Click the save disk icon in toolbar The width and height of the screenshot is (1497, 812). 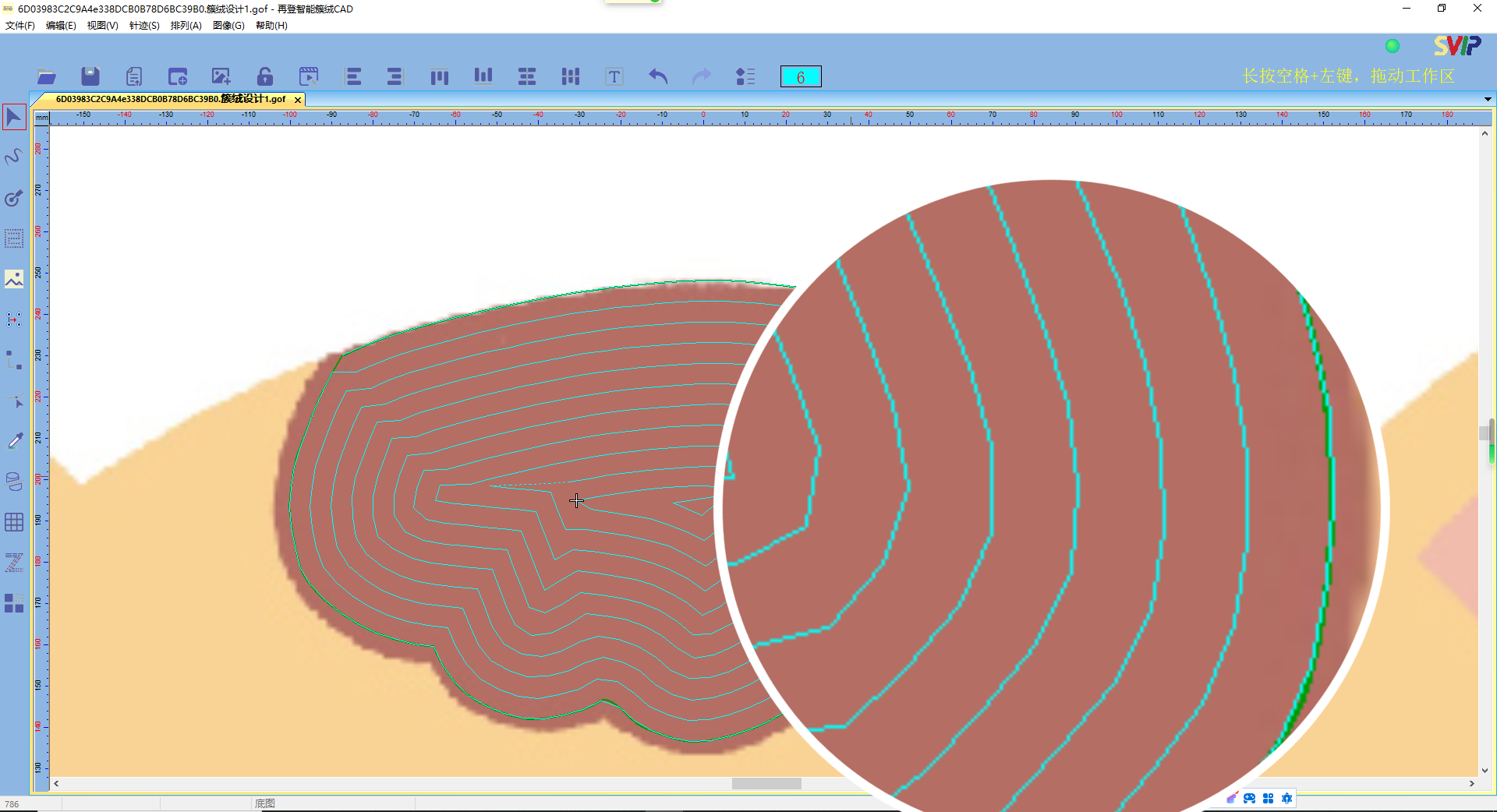point(90,76)
